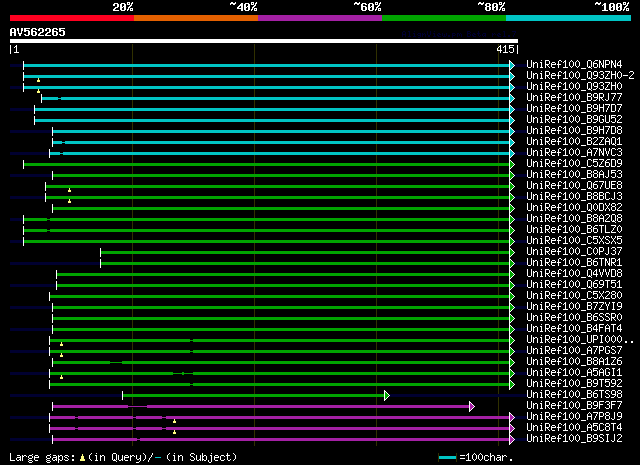Viewport: 640px width, 465px height.
Task: Select the UniRef100_B8A1Z6 label
Action: [574, 362]
